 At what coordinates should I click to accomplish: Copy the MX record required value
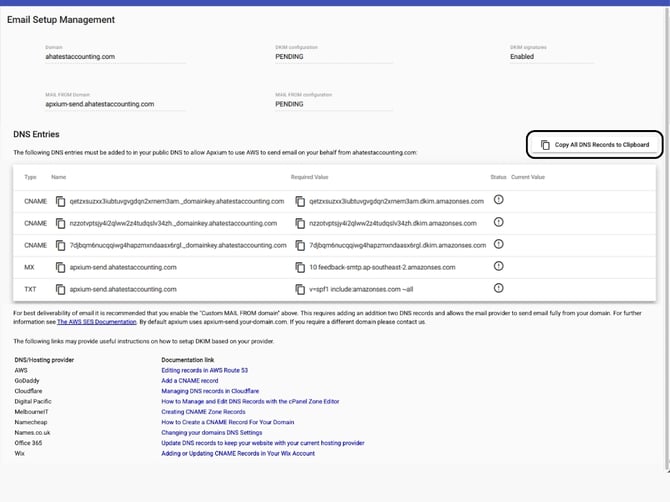pyautogui.click(x=301, y=267)
